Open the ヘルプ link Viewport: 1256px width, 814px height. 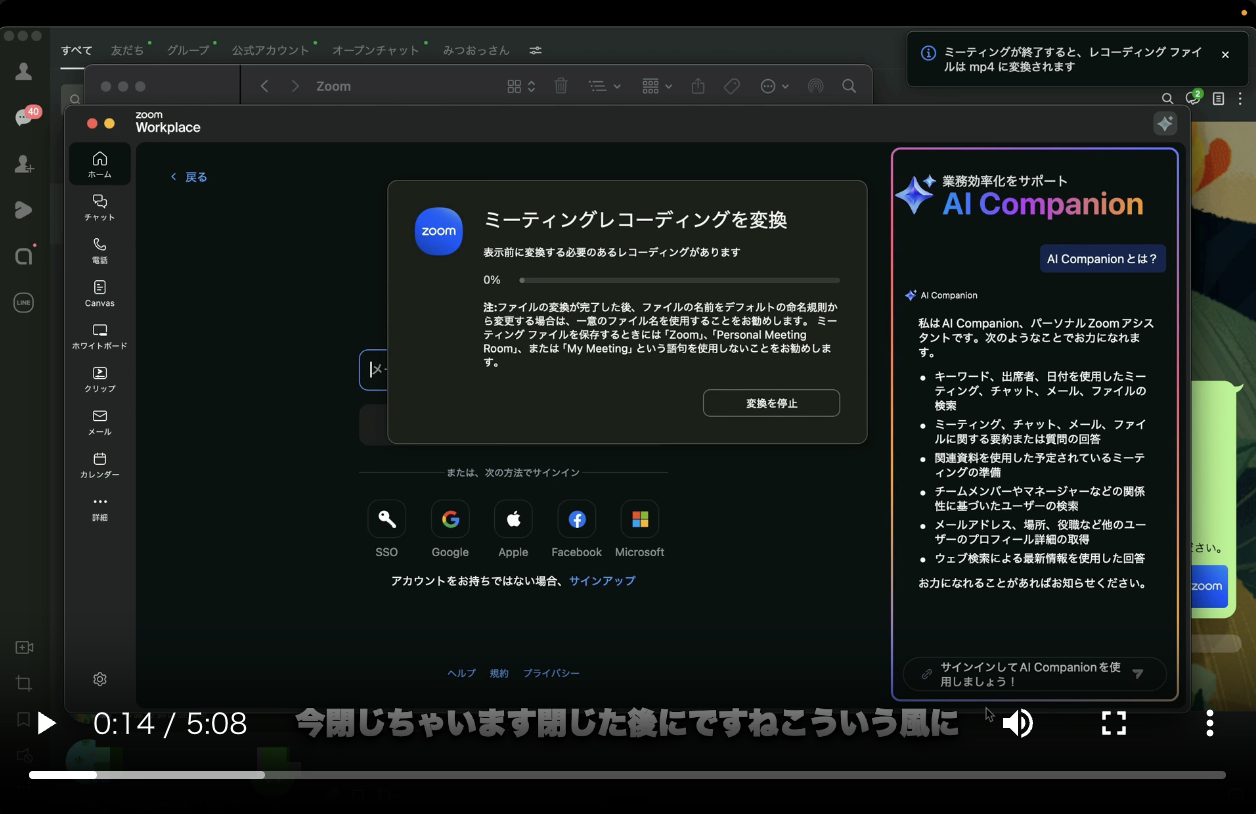click(461, 674)
